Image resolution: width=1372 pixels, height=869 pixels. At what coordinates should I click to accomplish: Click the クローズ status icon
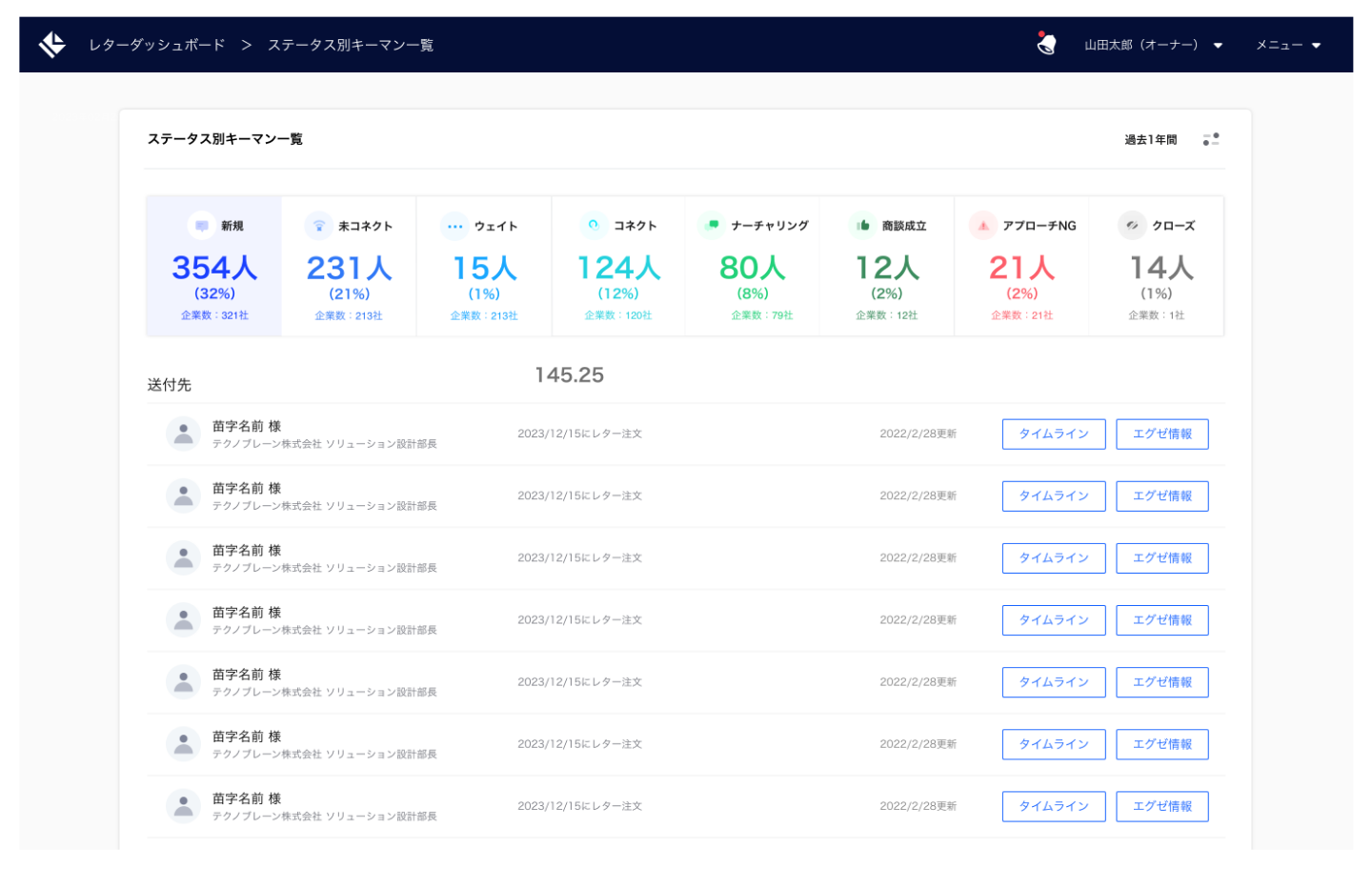[1132, 225]
